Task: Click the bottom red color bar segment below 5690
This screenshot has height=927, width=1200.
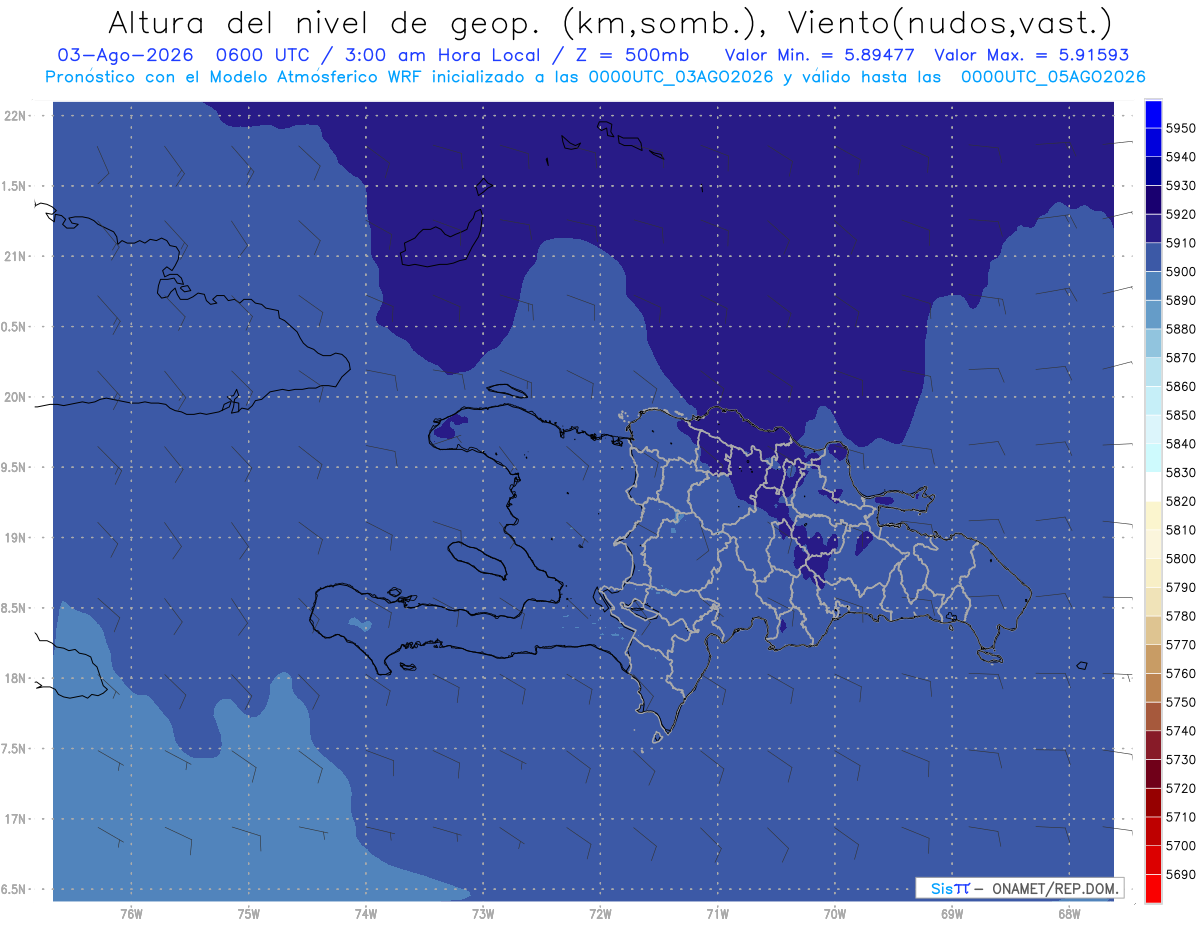Action: coord(1153,889)
